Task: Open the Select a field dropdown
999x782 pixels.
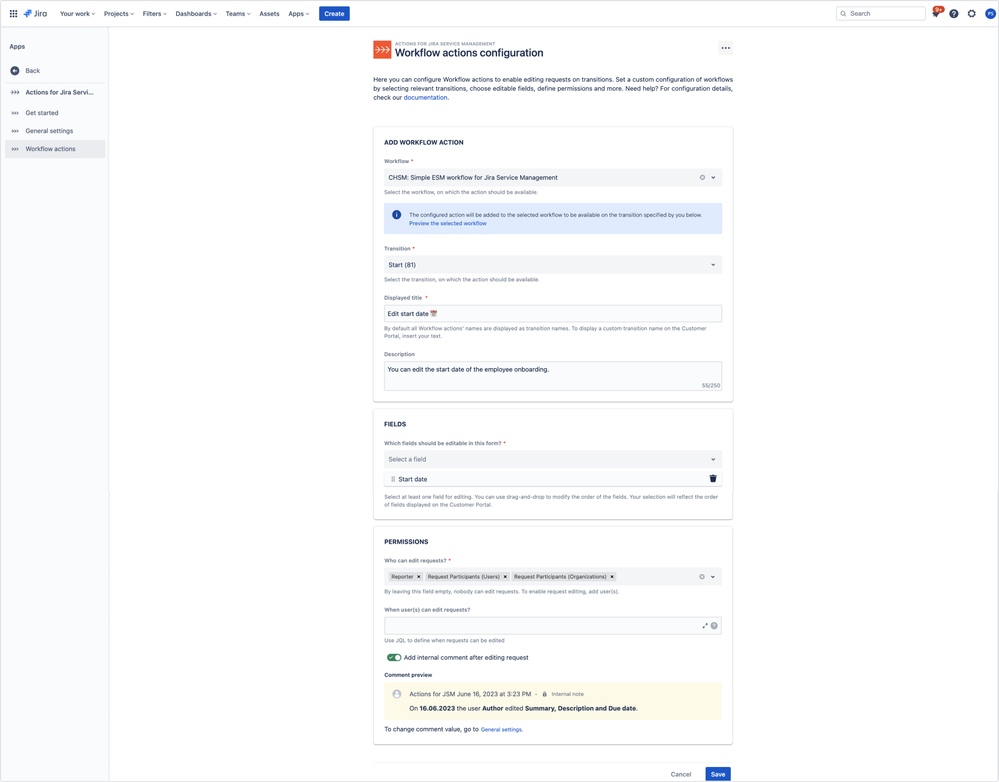Action: (x=553, y=460)
